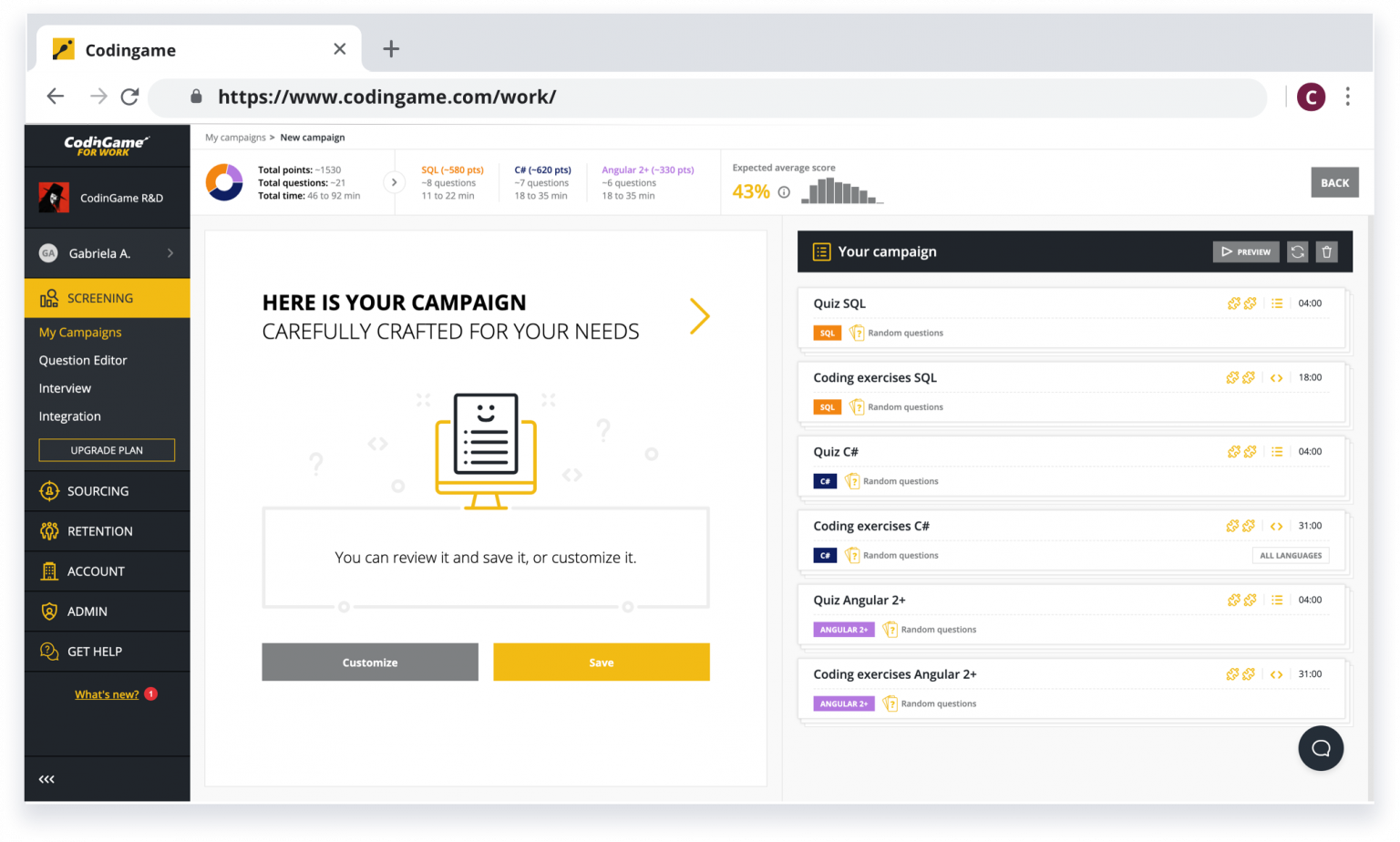Collapse the sidebar with the chevrons at bottom

46,778
